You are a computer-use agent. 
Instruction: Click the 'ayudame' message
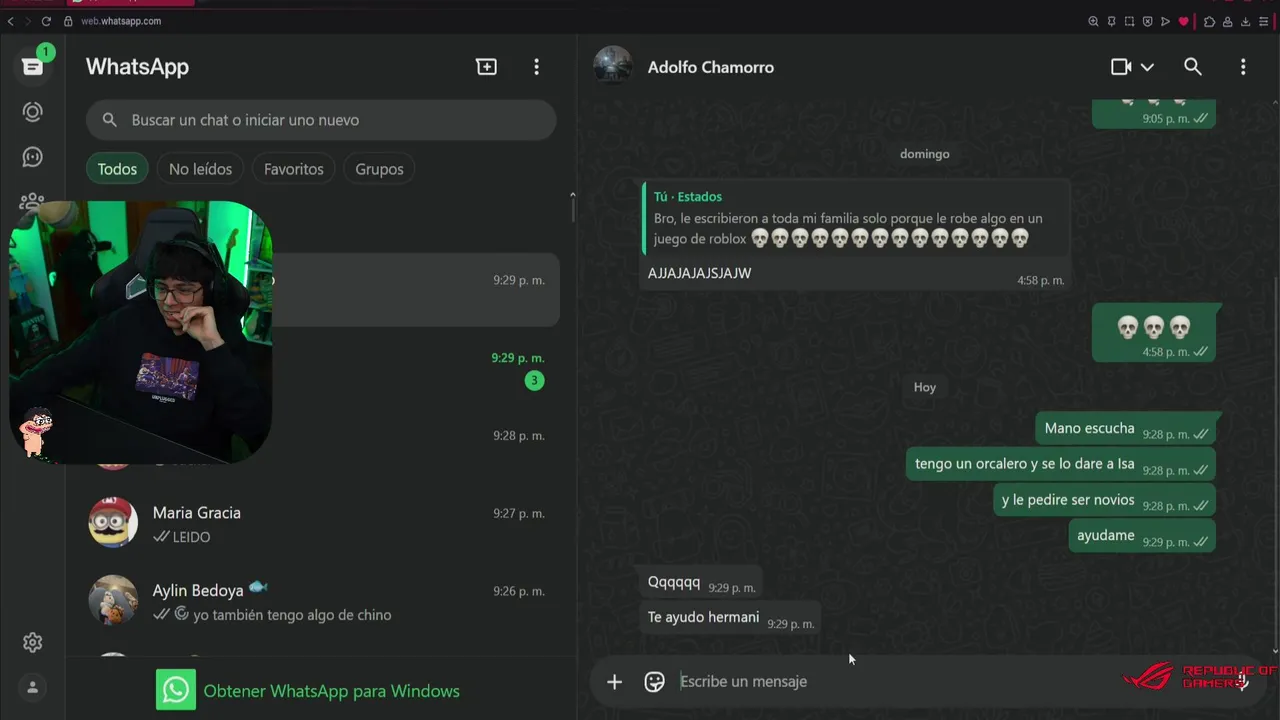(1142, 537)
